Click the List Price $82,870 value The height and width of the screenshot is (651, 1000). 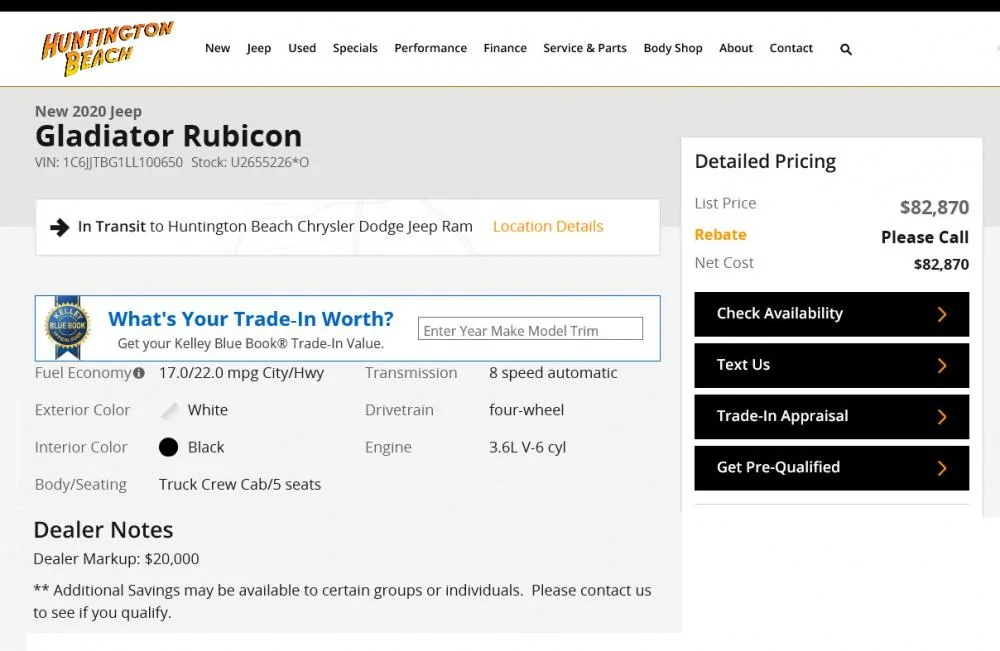coord(934,207)
